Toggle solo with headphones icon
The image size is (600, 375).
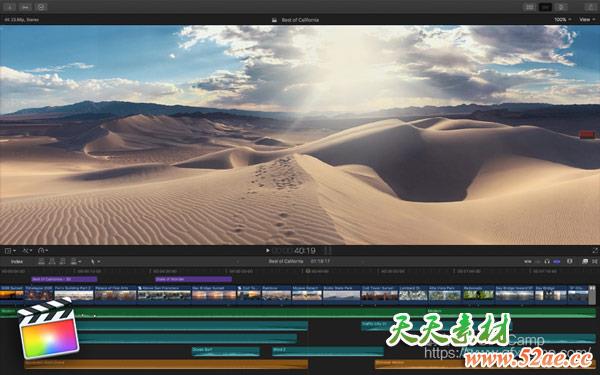coord(547,261)
